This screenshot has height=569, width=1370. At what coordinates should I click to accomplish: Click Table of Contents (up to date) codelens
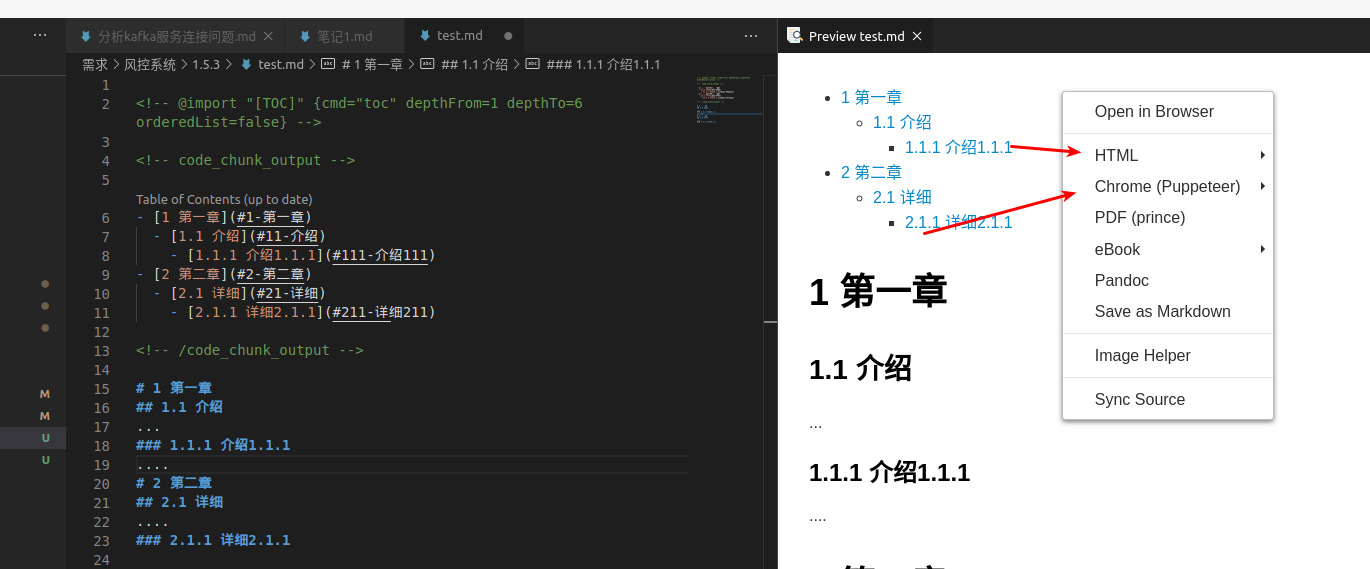224,199
